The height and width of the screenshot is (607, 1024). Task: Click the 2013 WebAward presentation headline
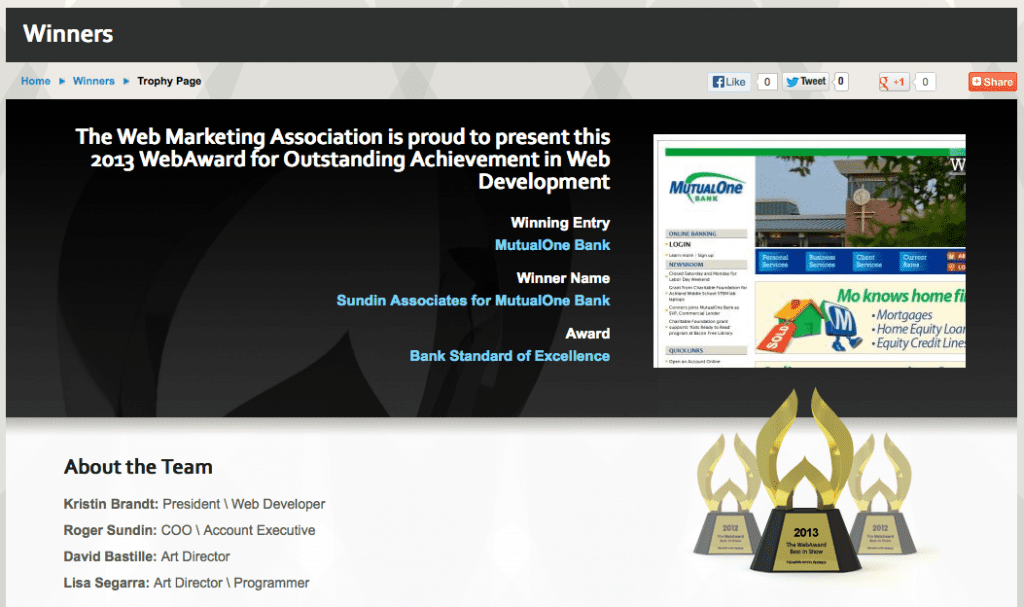[343, 159]
